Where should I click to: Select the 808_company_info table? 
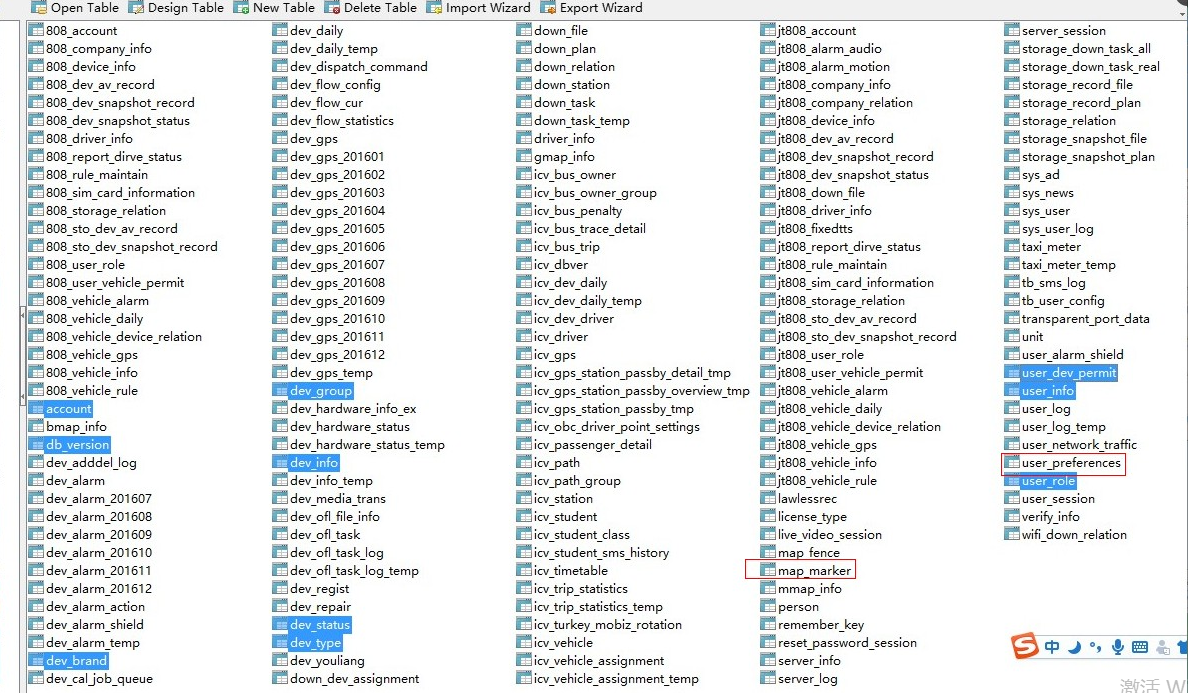click(x=98, y=48)
